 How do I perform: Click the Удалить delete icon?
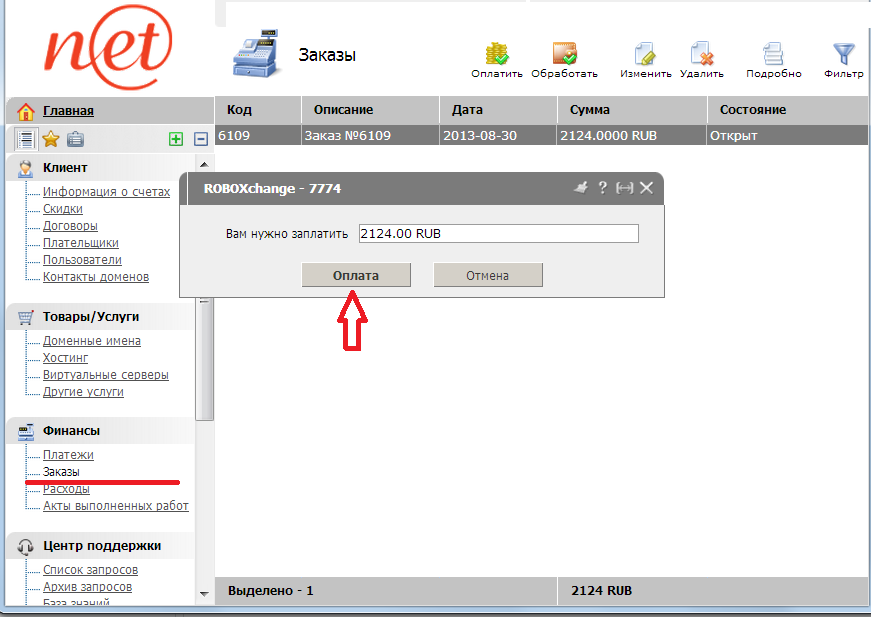point(701,54)
